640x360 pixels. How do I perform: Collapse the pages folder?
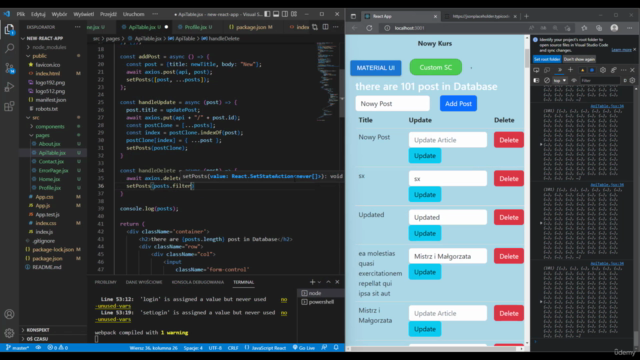42,135
